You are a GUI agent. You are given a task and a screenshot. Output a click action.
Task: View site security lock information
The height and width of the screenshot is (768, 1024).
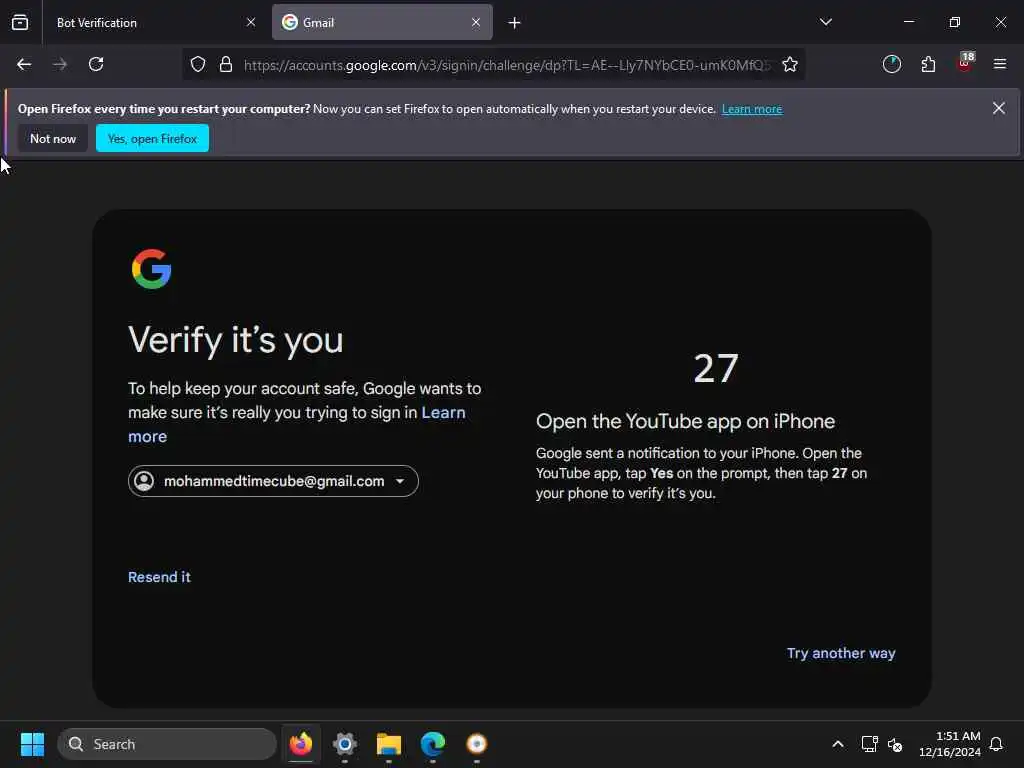point(226,64)
